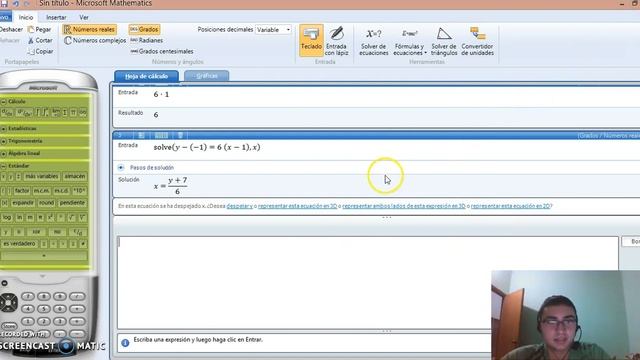
Task: Click the save icon in title bar
Action: [x=4, y=4]
